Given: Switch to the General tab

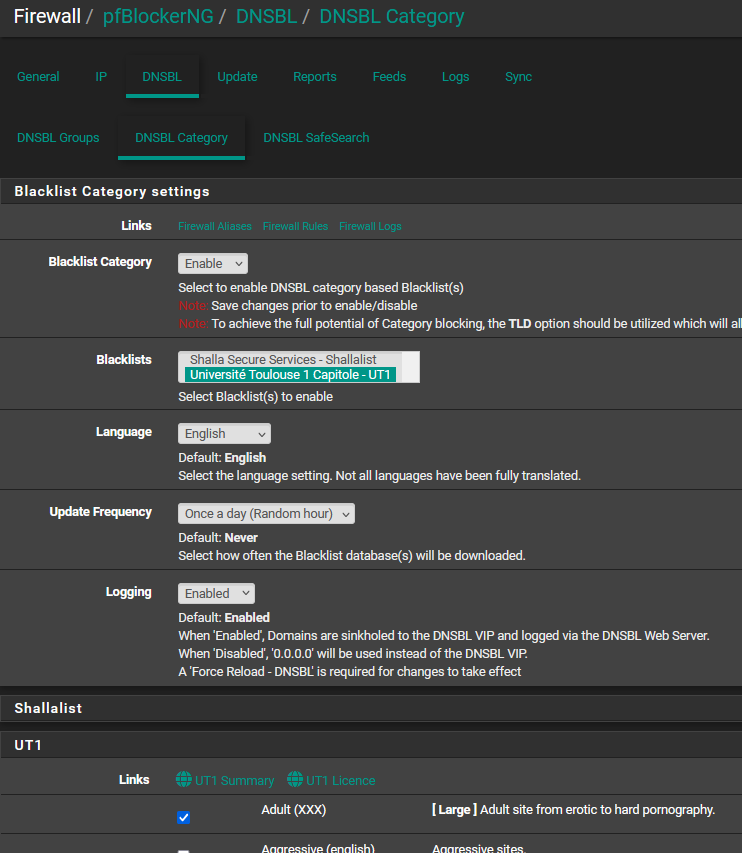Looking at the screenshot, I should [x=38, y=77].
